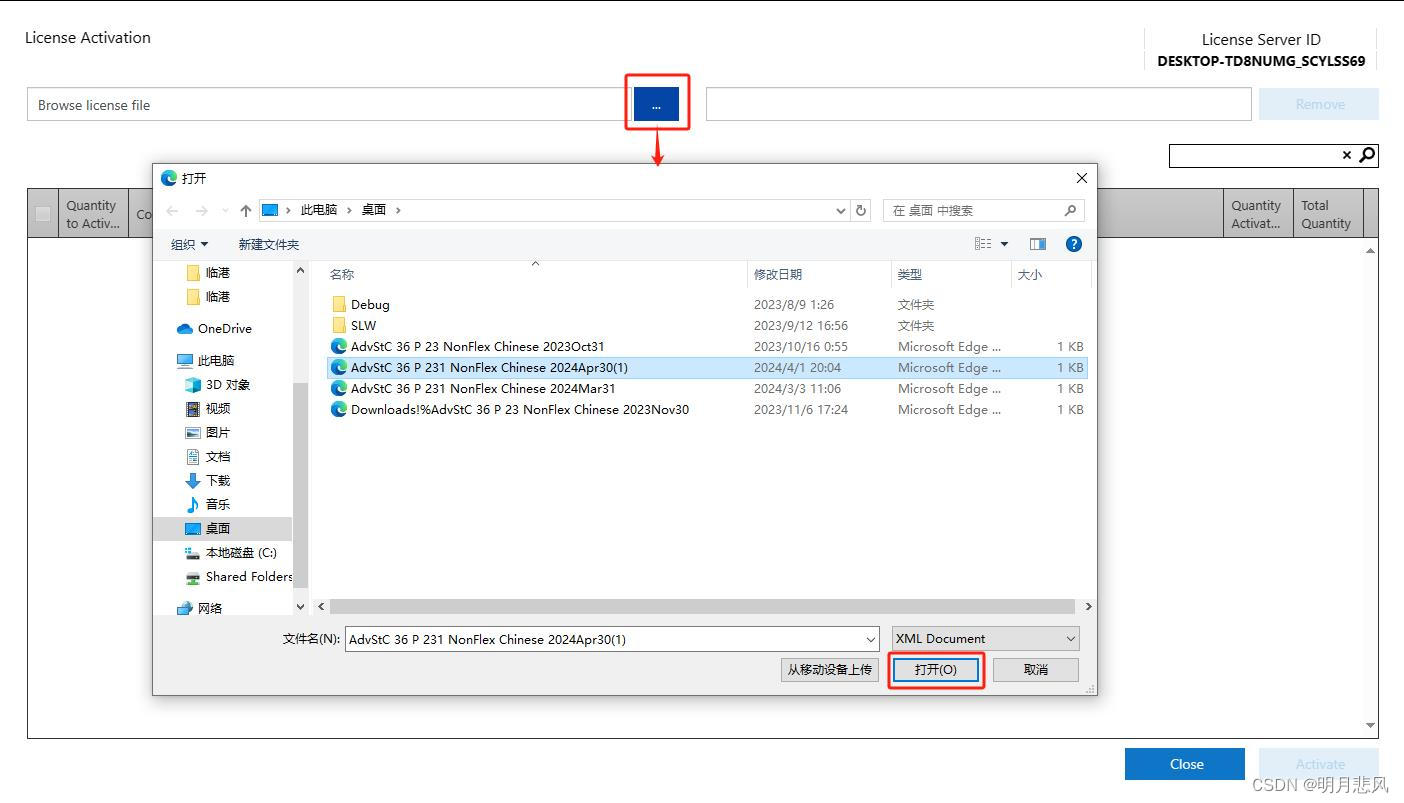Expand the filename combo box dropdown arrow
This screenshot has width=1404, height=803.
(870, 639)
